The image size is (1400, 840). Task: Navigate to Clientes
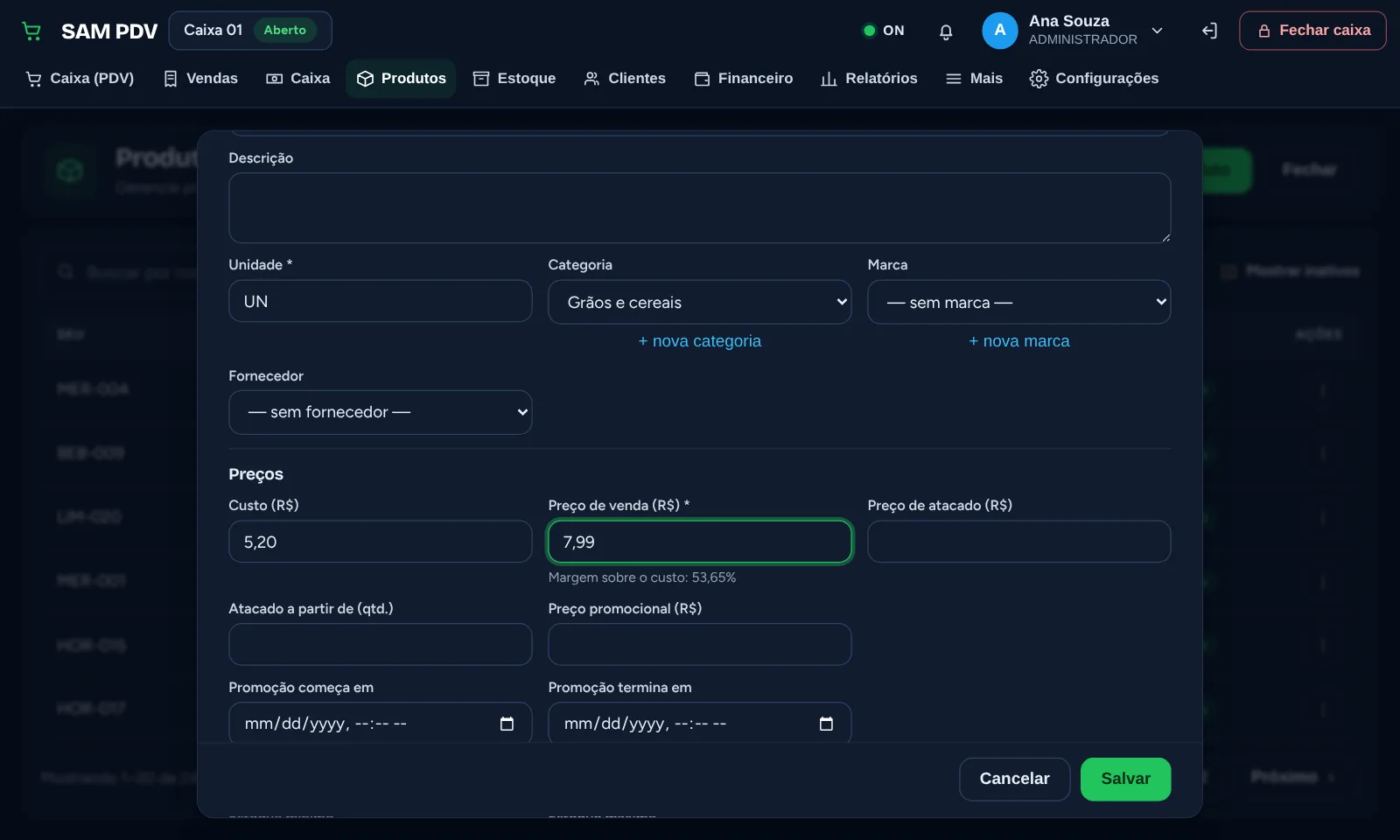(x=625, y=79)
